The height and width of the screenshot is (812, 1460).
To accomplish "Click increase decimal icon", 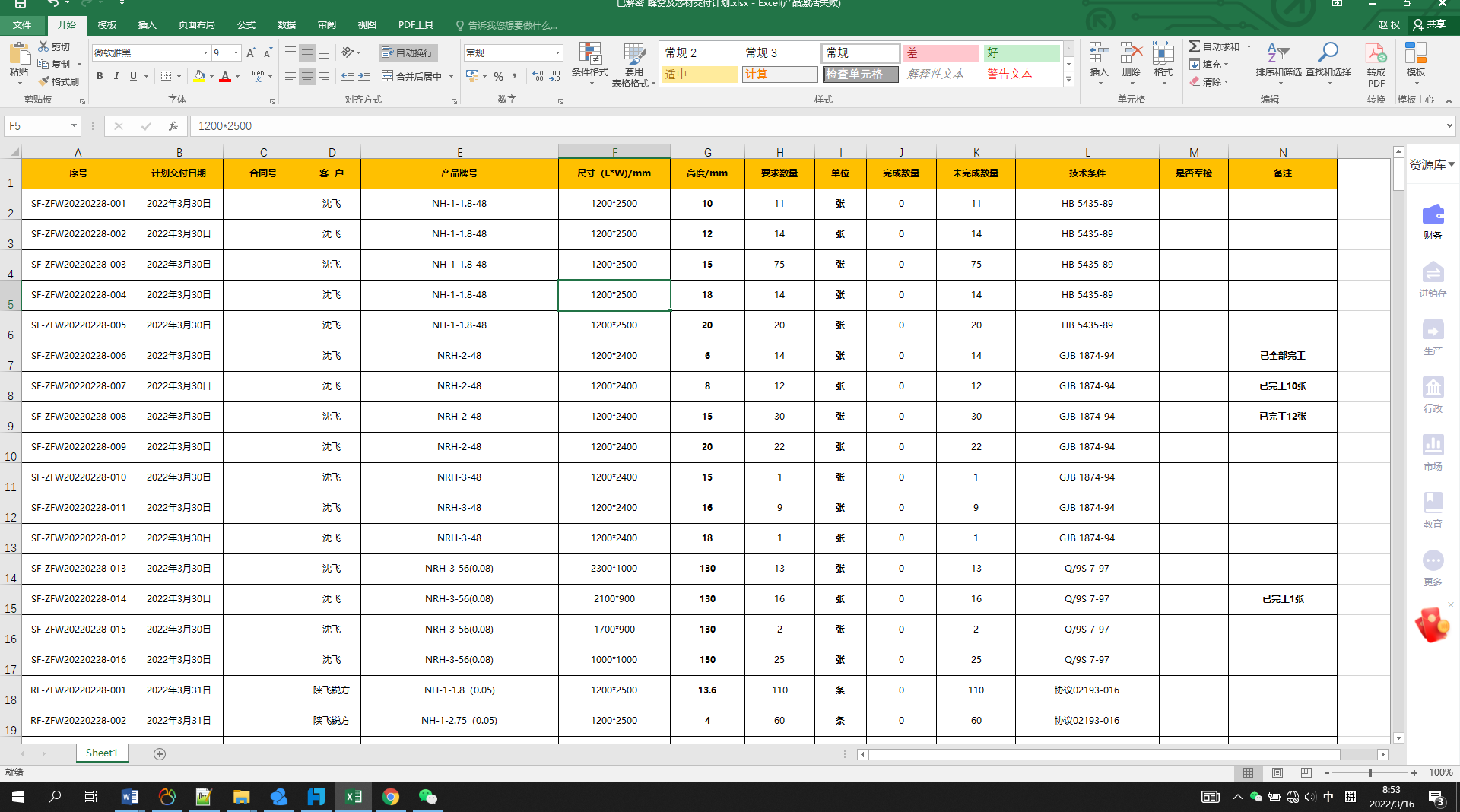I will 538,76.
